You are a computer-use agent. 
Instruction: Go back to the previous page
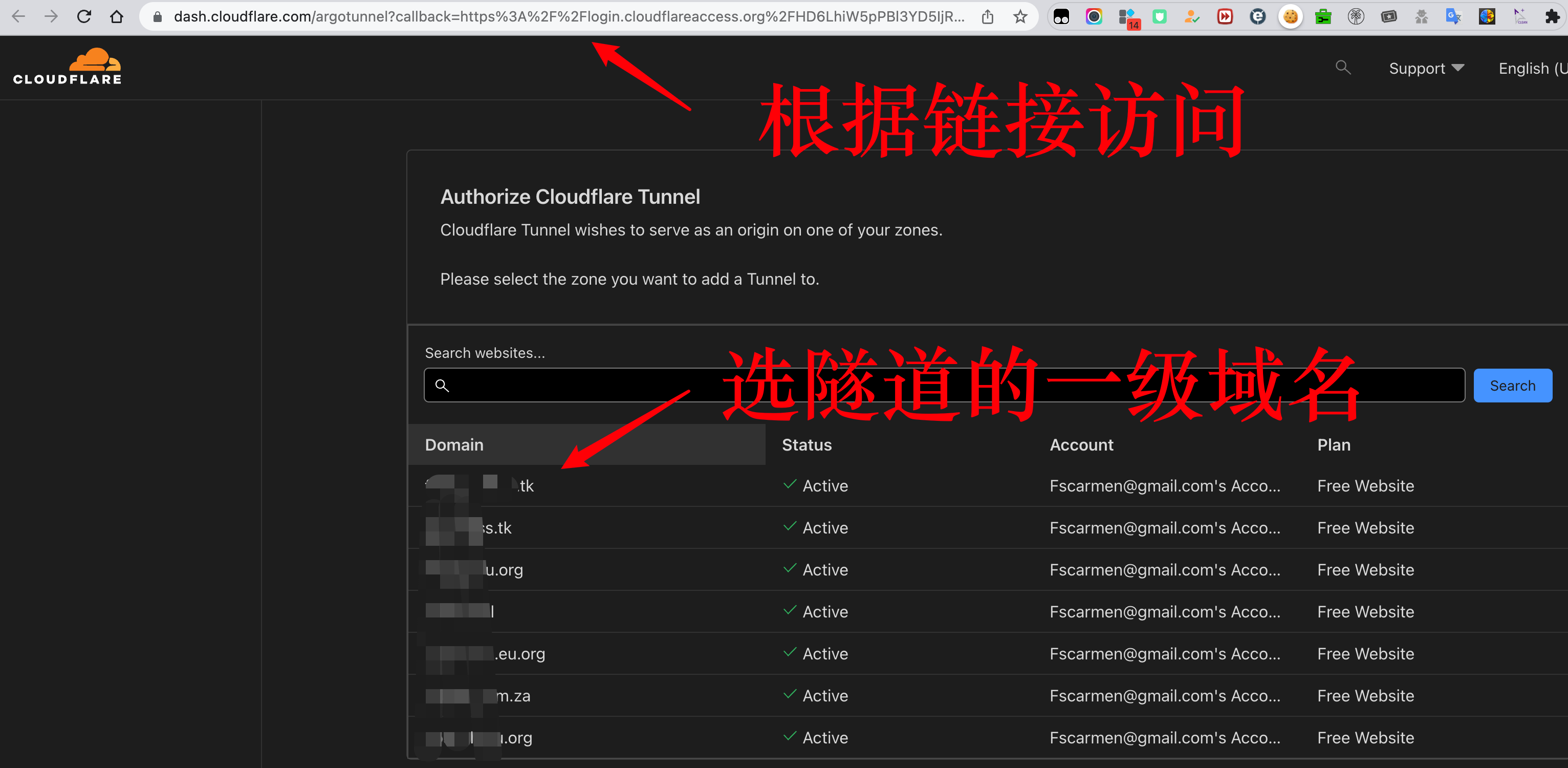pyautogui.click(x=18, y=16)
